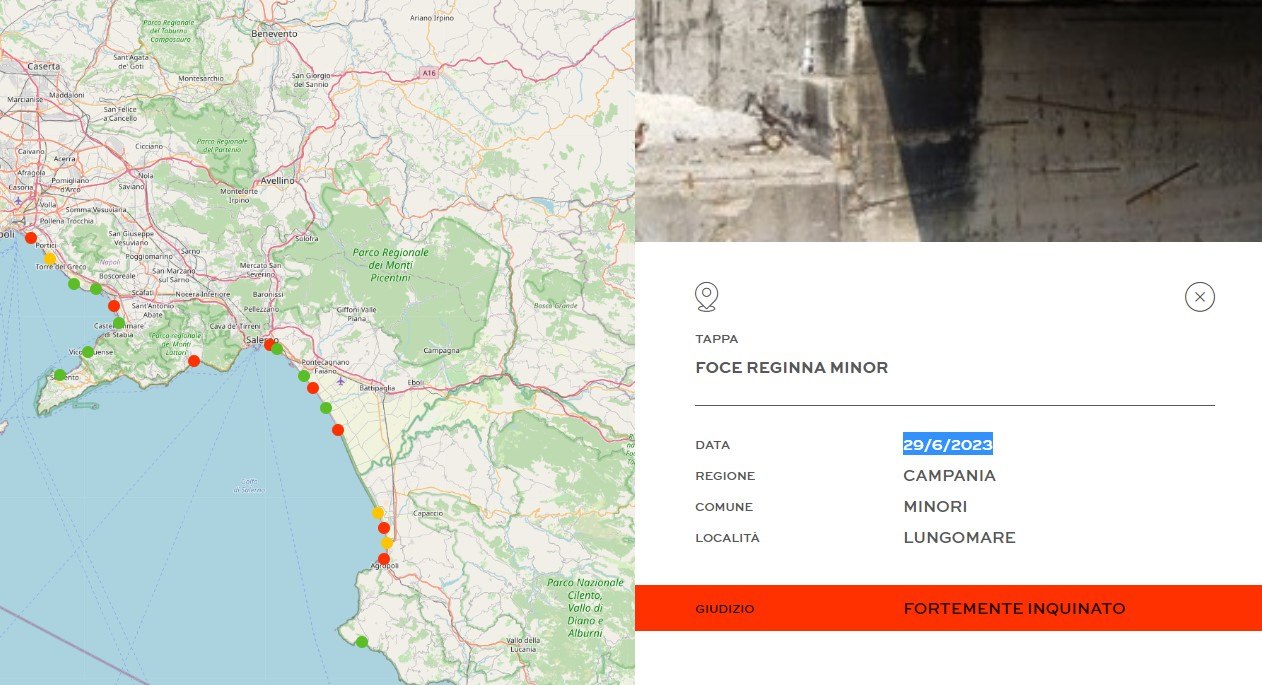The height and width of the screenshot is (685, 1262).
Task: Click the Campania regione value
Action: pyautogui.click(x=948, y=476)
